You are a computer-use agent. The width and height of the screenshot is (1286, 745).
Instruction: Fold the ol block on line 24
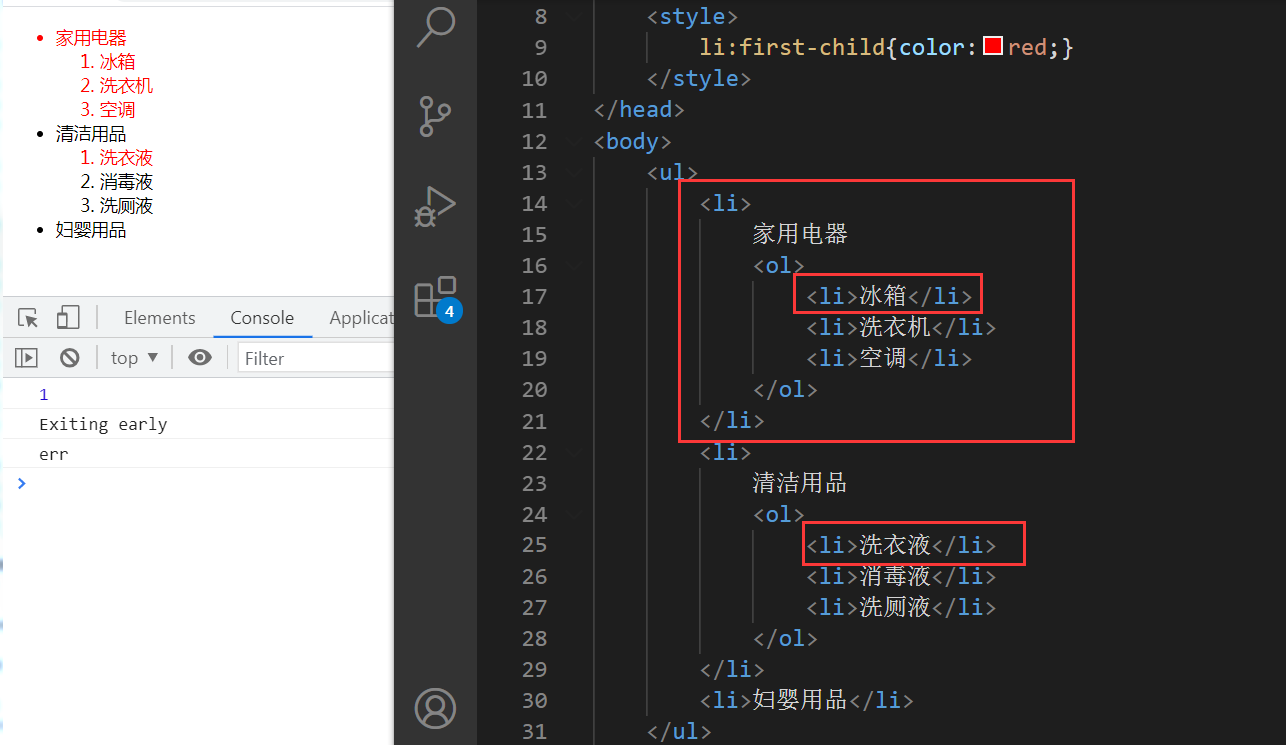click(x=574, y=514)
